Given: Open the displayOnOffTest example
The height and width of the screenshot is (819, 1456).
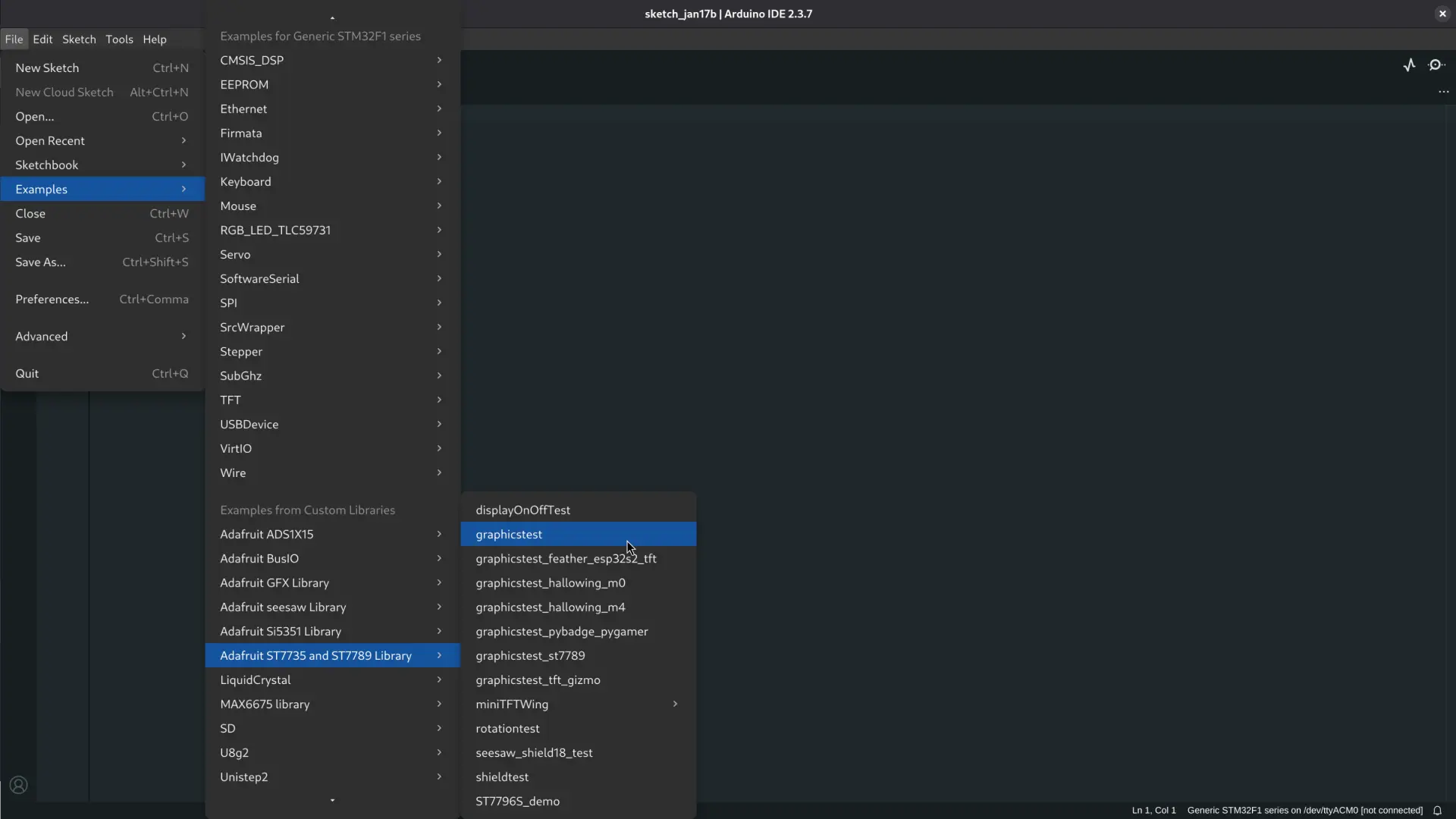Looking at the screenshot, I should tap(523, 510).
